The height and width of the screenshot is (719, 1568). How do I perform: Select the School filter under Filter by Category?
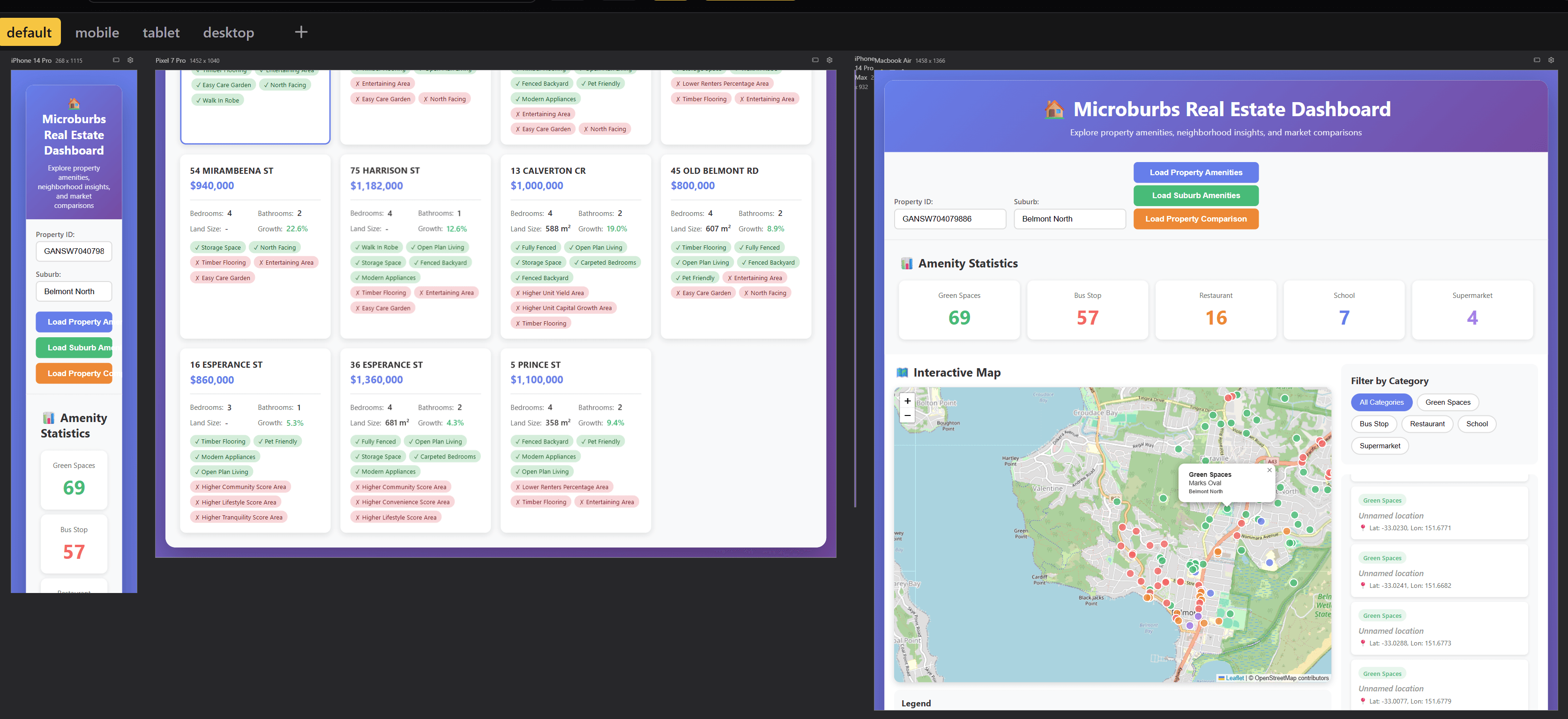(x=1477, y=423)
